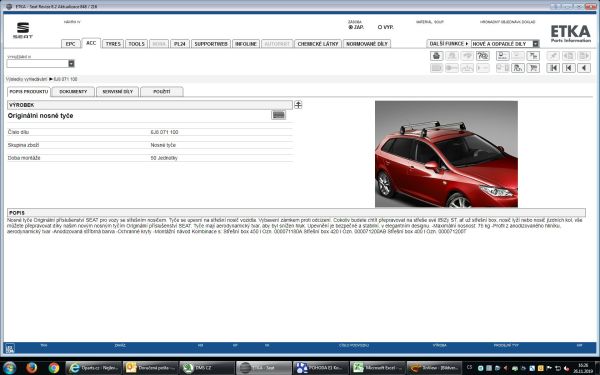The height and width of the screenshot is (375, 600).
Task: Click the search input field at the top left
Action: pos(38,64)
